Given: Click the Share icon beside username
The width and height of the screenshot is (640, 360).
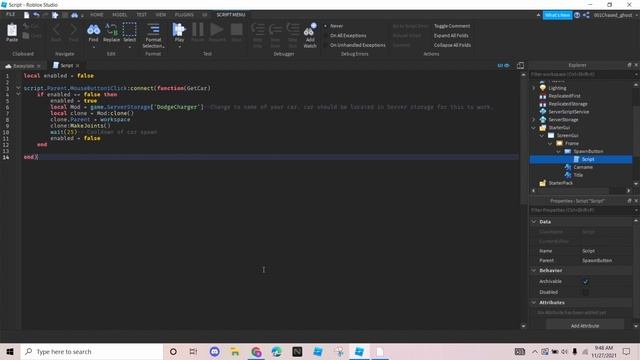Looking at the screenshot, I should click(x=586, y=15).
